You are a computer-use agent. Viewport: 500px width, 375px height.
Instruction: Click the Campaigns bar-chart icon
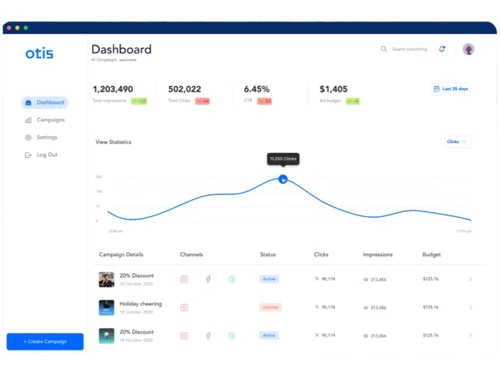(x=28, y=120)
